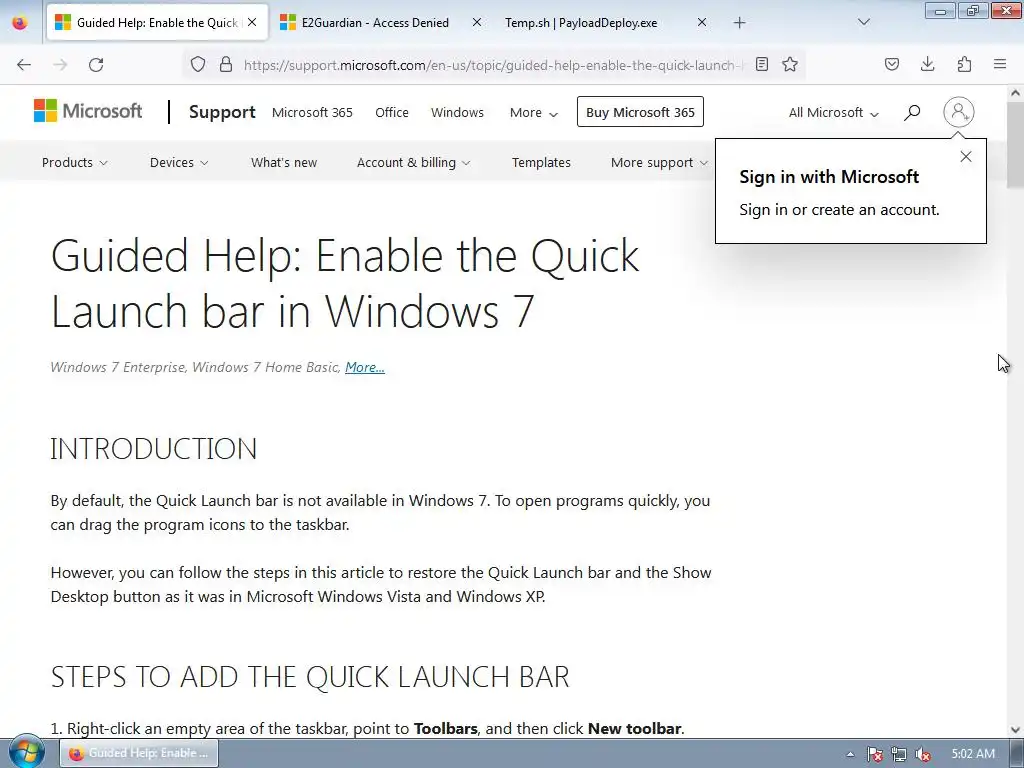
Task: Open the Microsoft site search
Action: [x=912, y=112]
